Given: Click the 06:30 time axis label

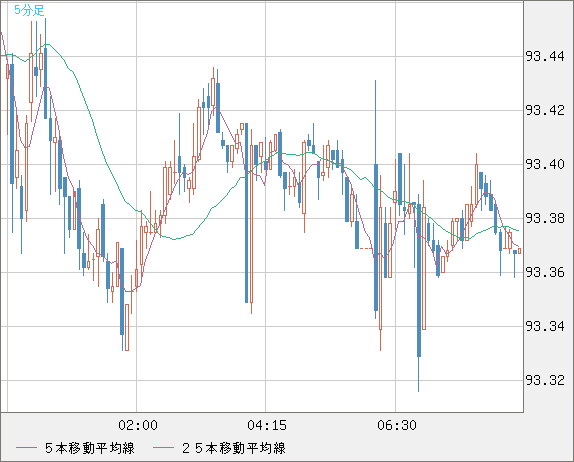Looking at the screenshot, I should [397, 425].
